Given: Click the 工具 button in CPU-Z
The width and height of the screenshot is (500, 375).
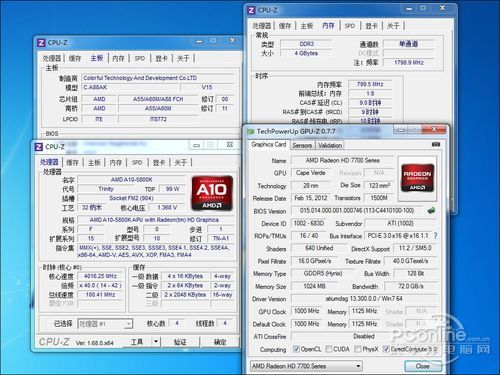Looking at the screenshot, I should pyautogui.click(x=137, y=341).
